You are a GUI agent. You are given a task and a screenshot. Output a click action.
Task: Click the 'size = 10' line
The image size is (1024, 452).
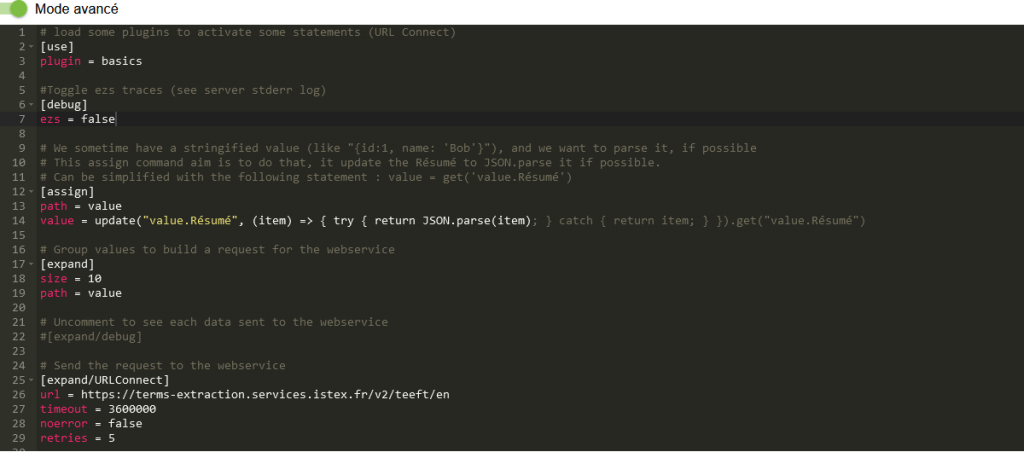[70, 278]
